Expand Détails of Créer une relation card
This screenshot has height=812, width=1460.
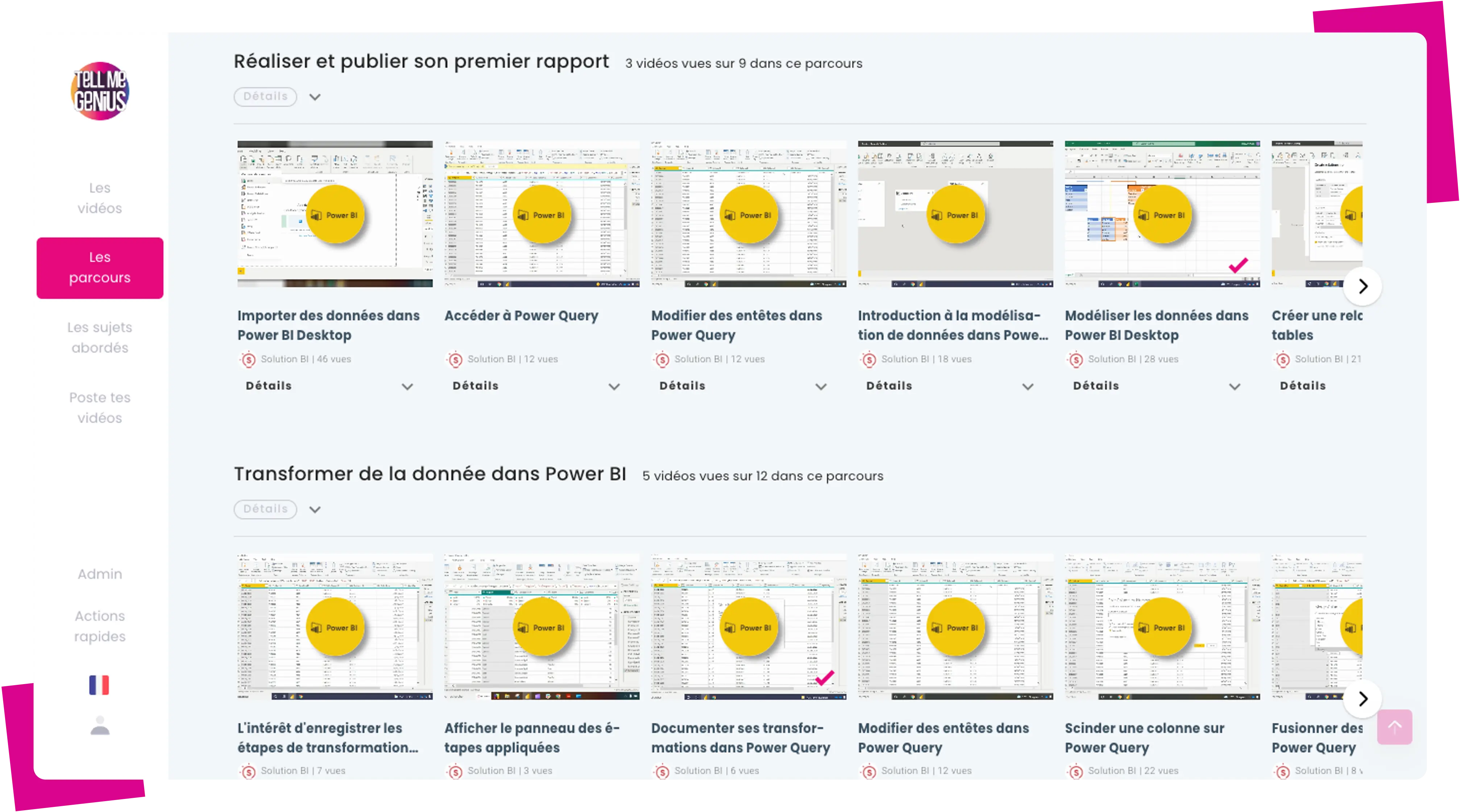coord(1303,386)
